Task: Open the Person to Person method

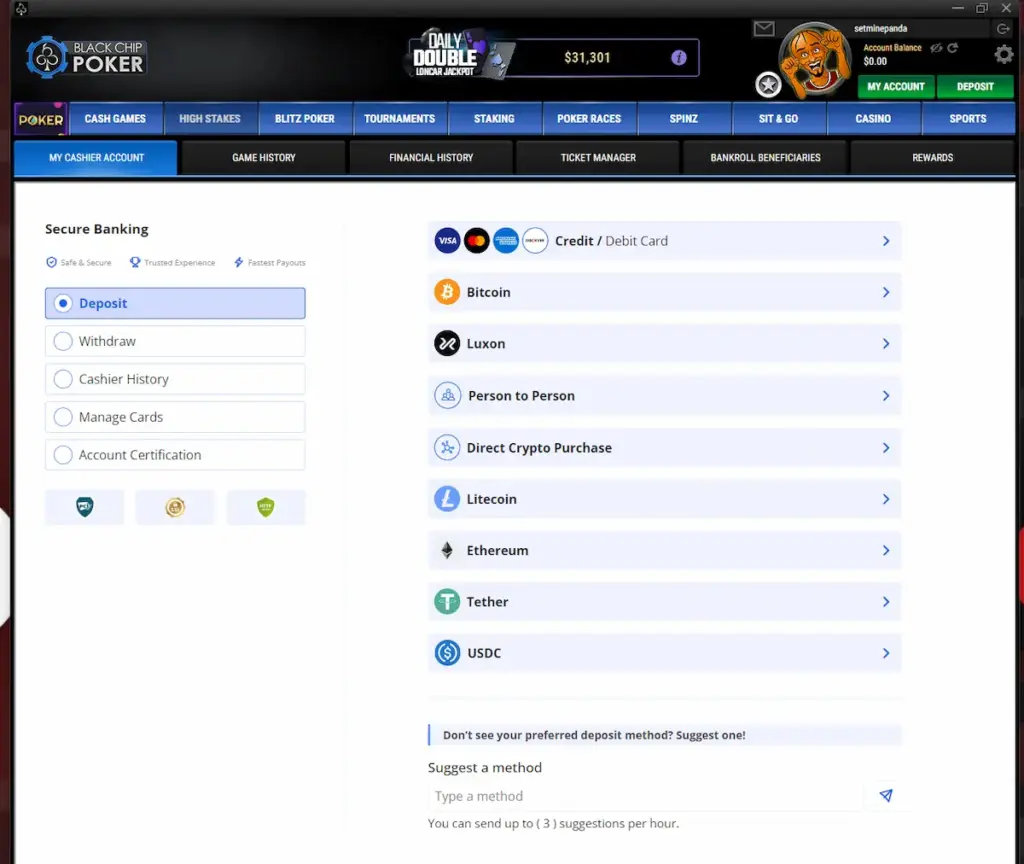Action: [664, 395]
